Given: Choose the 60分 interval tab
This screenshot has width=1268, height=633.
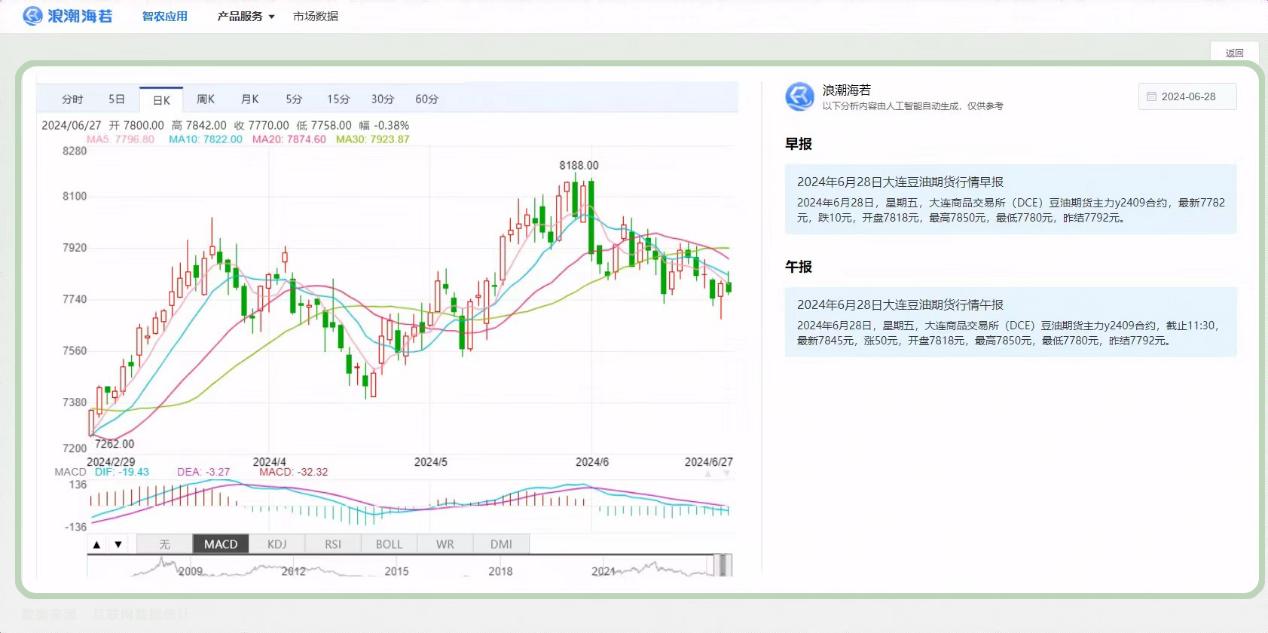Looking at the screenshot, I should pos(427,99).
